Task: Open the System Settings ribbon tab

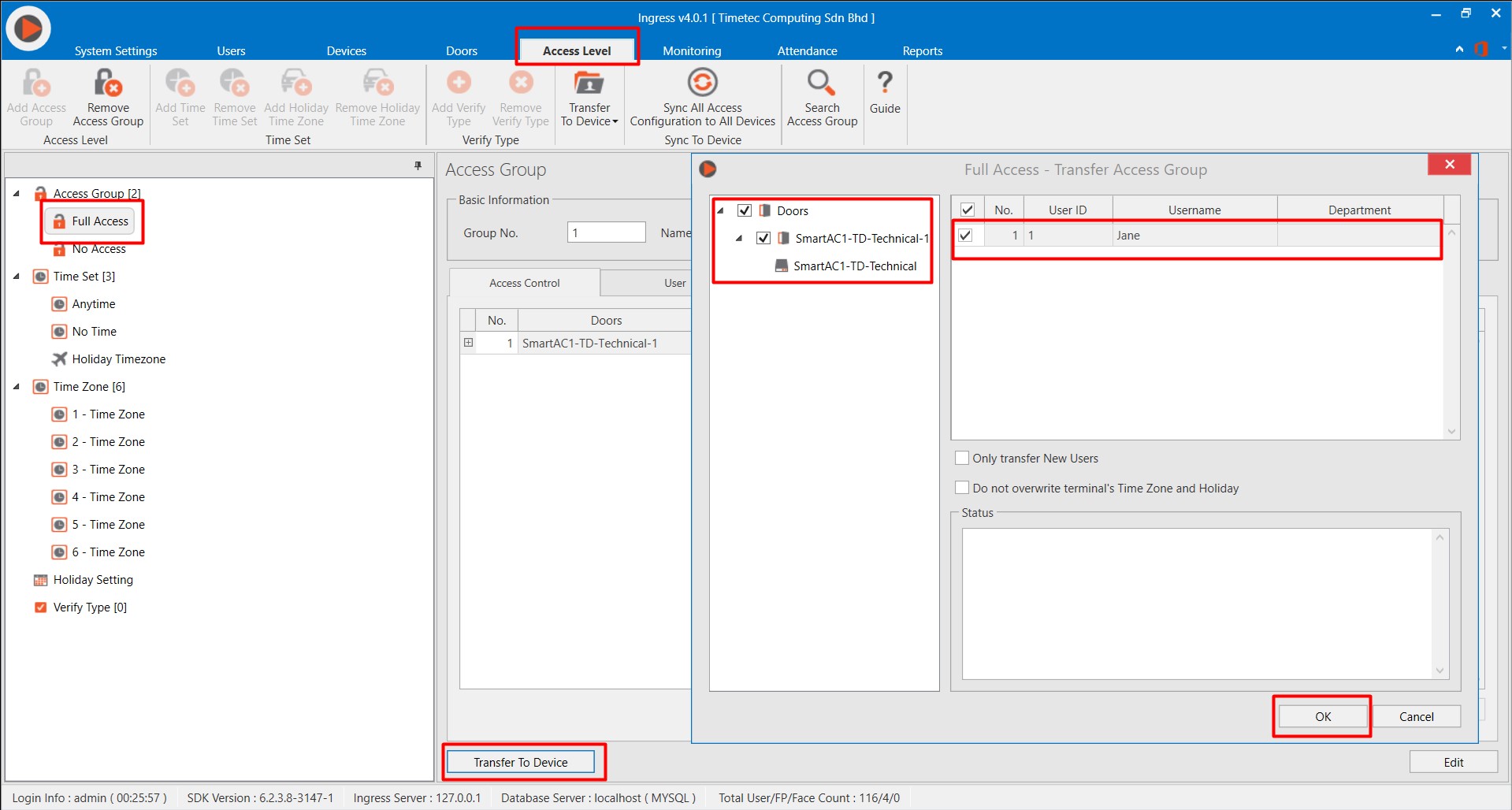Action: coord(116,50)
